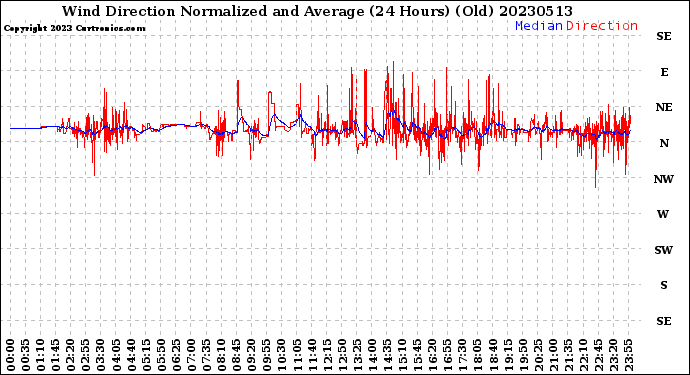Click the 18:05 time axis label
Viewport: 690px width, 375px height.
click(x=478, y=355)
